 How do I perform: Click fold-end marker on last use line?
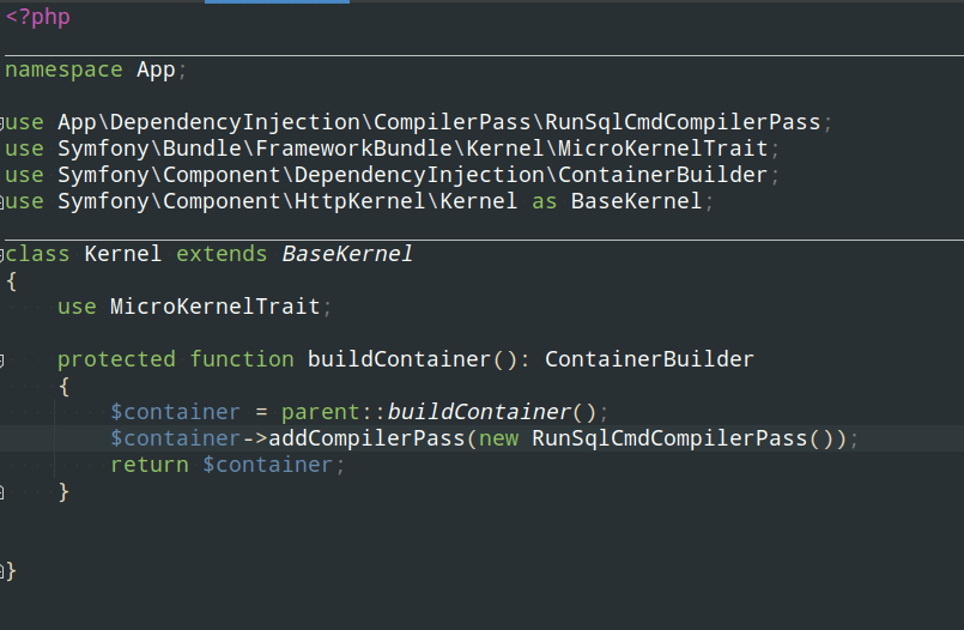[x=3, y=202]
